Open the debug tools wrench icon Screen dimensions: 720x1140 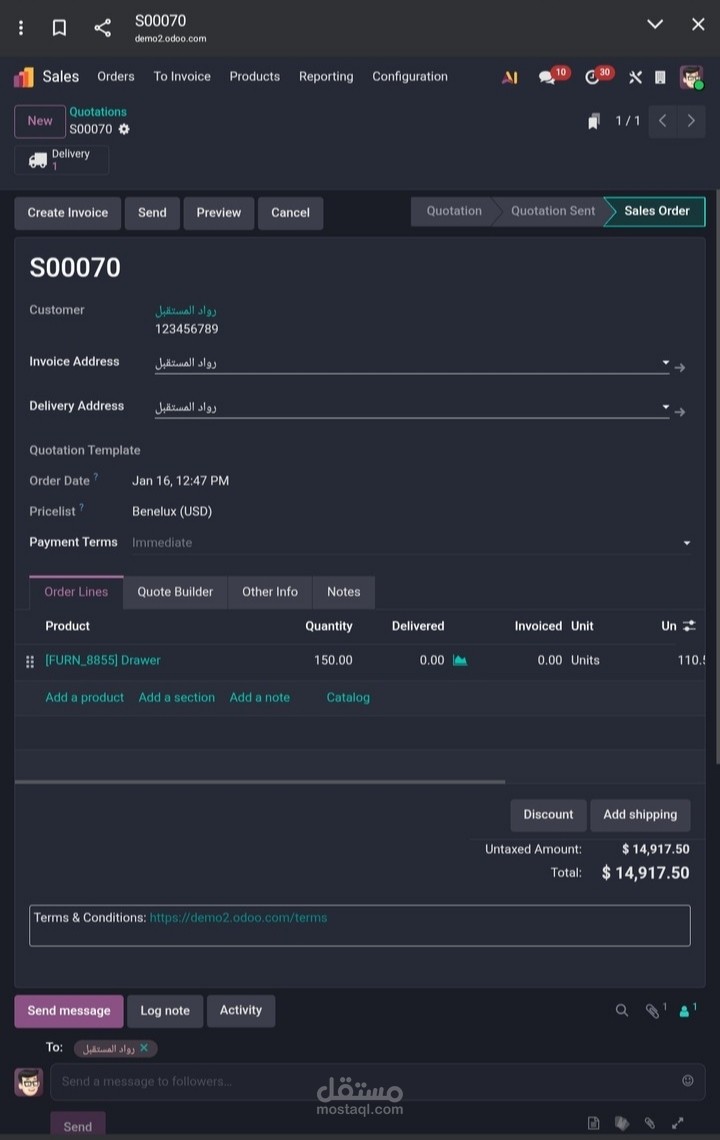coord(635,77)
